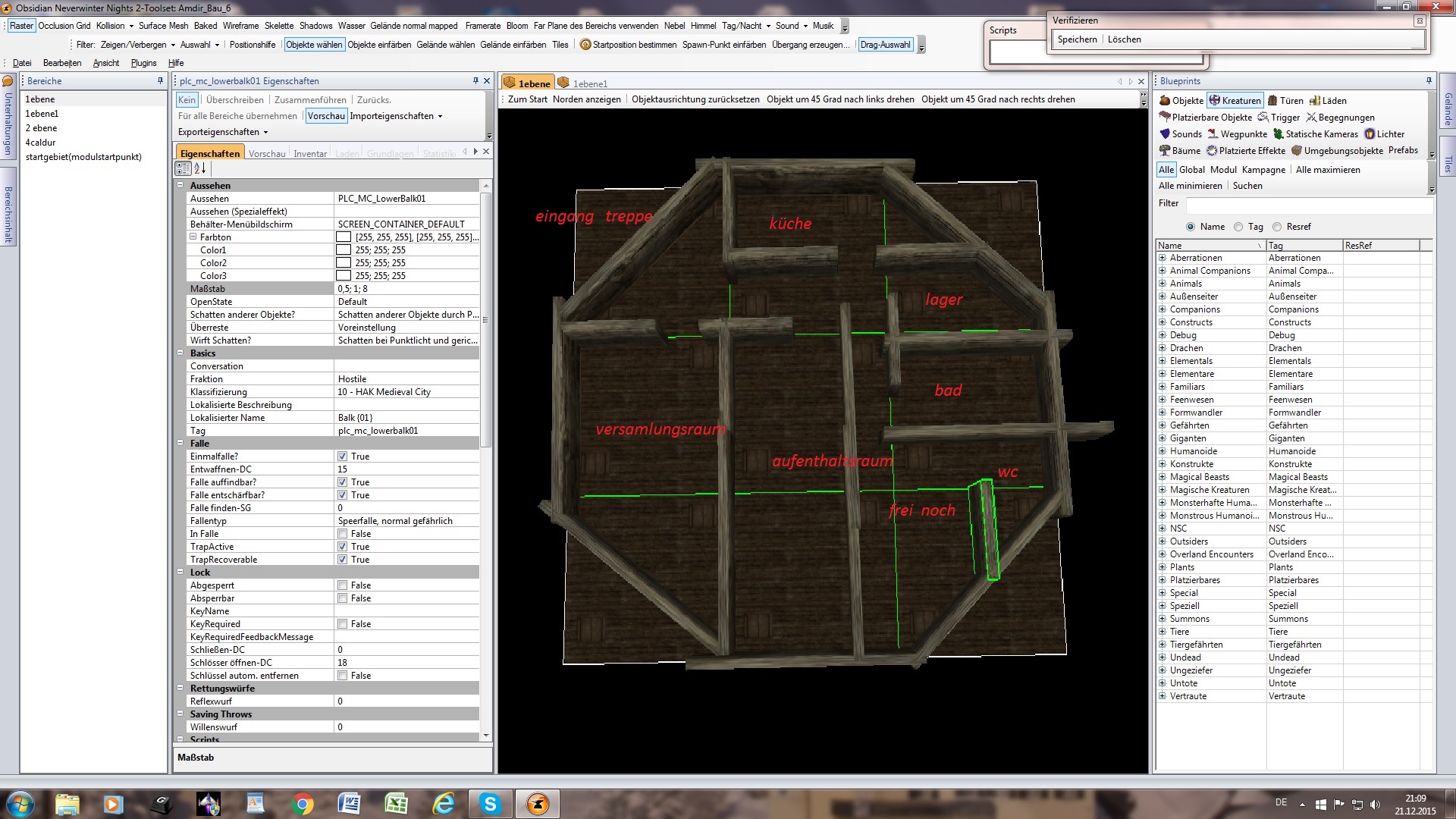
Task: Click the Lichter lantern icon
Action: pyautogui.click(x=1370, y=134)
